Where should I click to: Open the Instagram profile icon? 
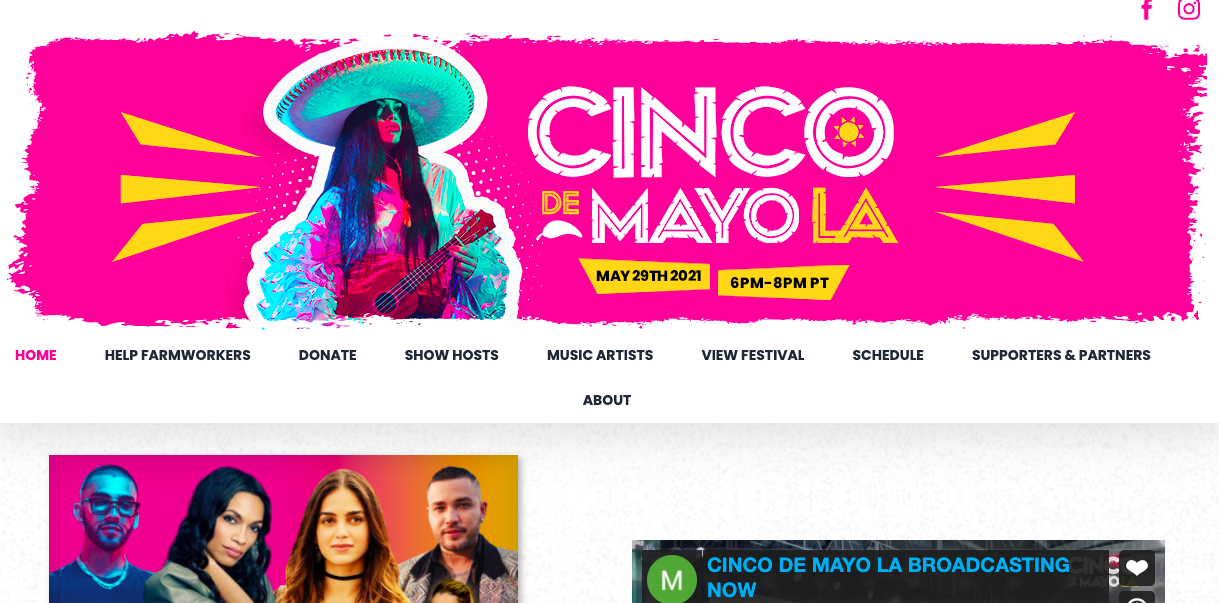[x=1188, y=9]
